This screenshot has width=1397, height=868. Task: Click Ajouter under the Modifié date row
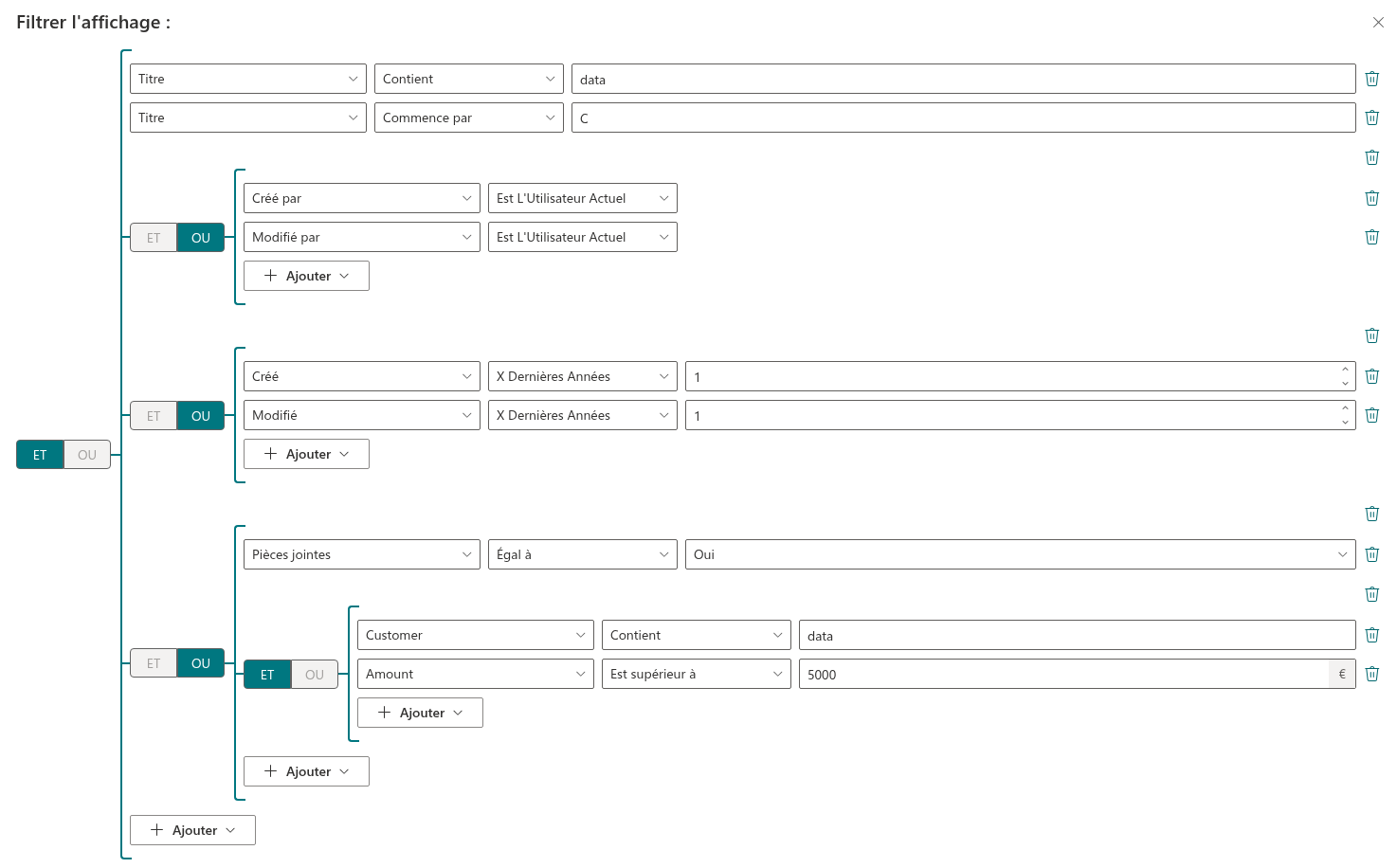[x=306, y=454]
